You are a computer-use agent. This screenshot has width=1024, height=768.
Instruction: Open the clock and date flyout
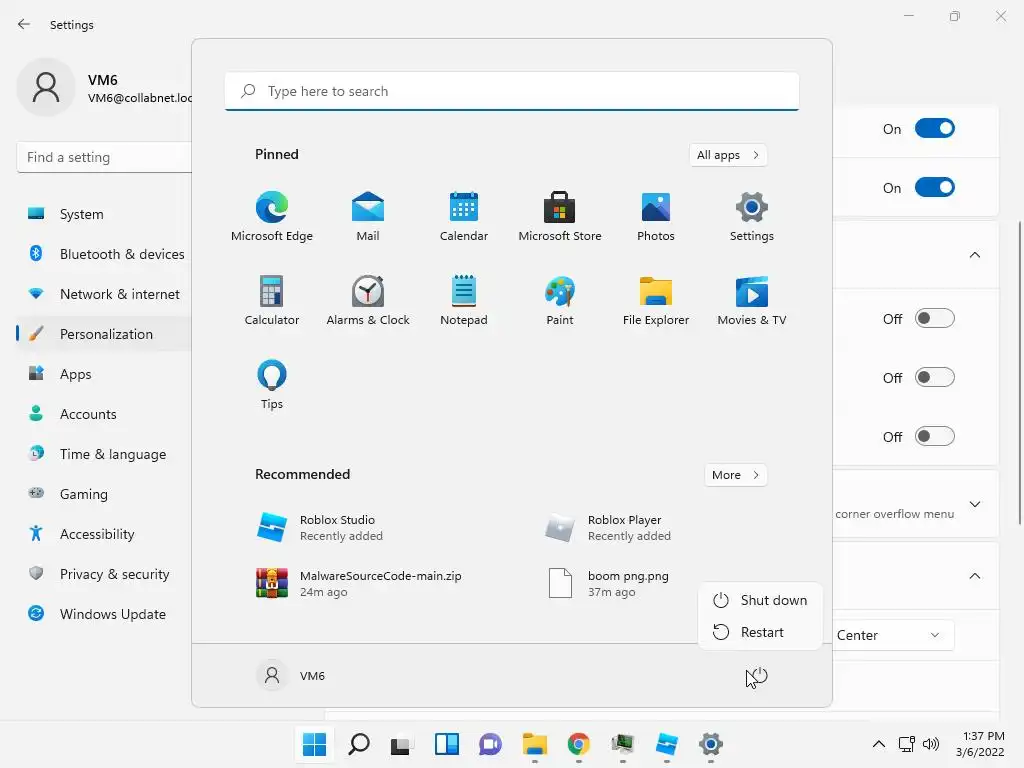[980, 744]
